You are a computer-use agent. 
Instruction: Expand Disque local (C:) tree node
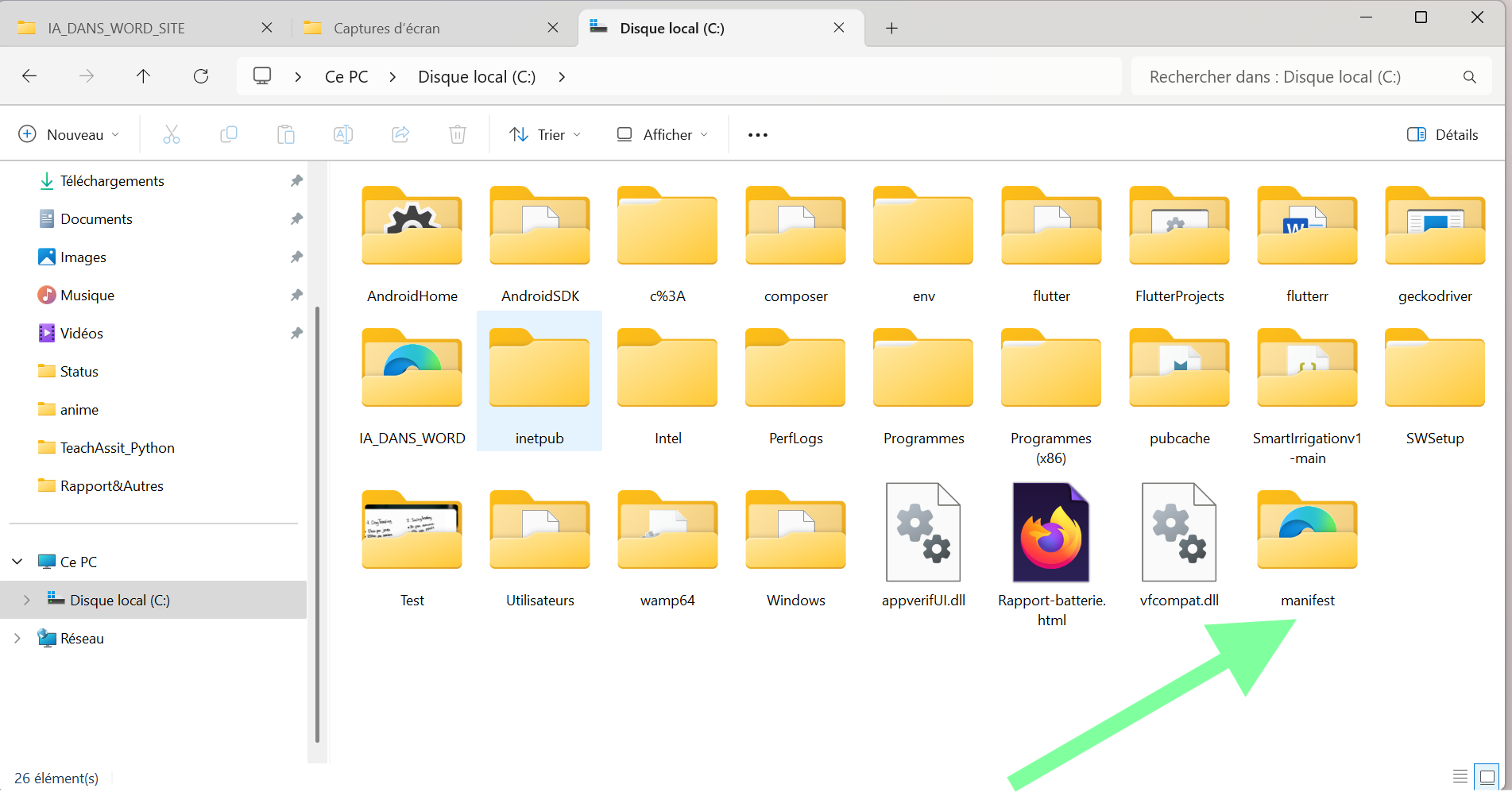coord(27,600)
